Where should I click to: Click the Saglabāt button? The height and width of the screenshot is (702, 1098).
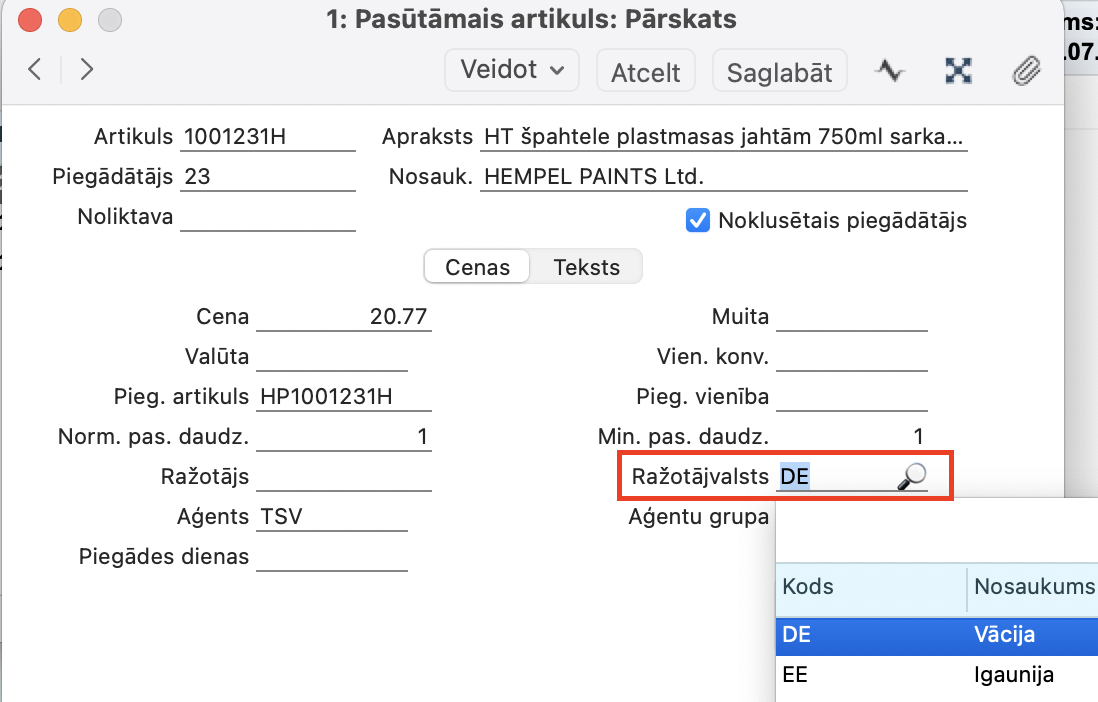[x=779, y=72]
